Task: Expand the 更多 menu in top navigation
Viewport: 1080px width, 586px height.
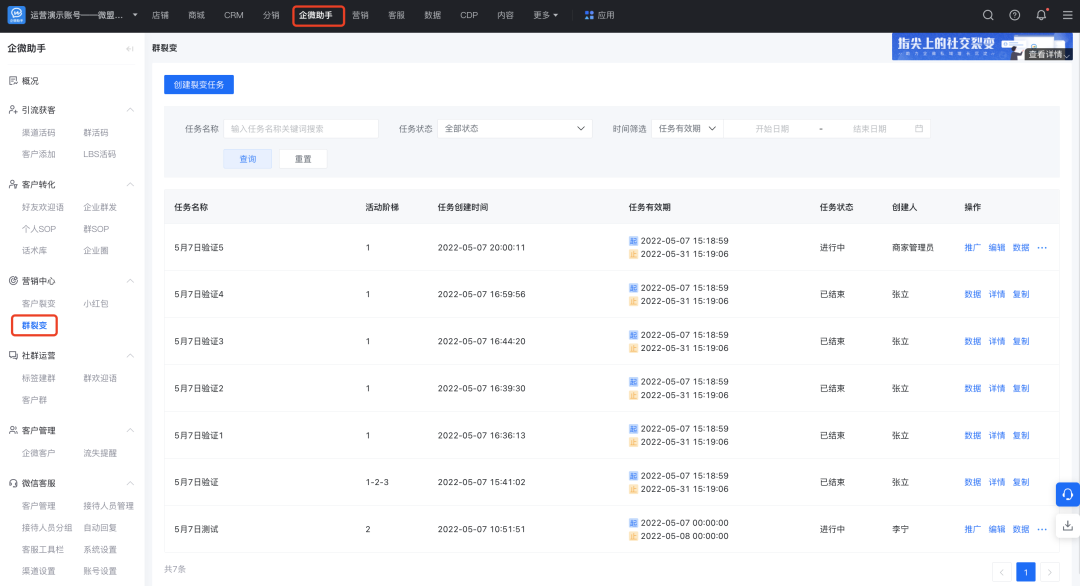Action: pyautogui.click(x=546, y=15)
